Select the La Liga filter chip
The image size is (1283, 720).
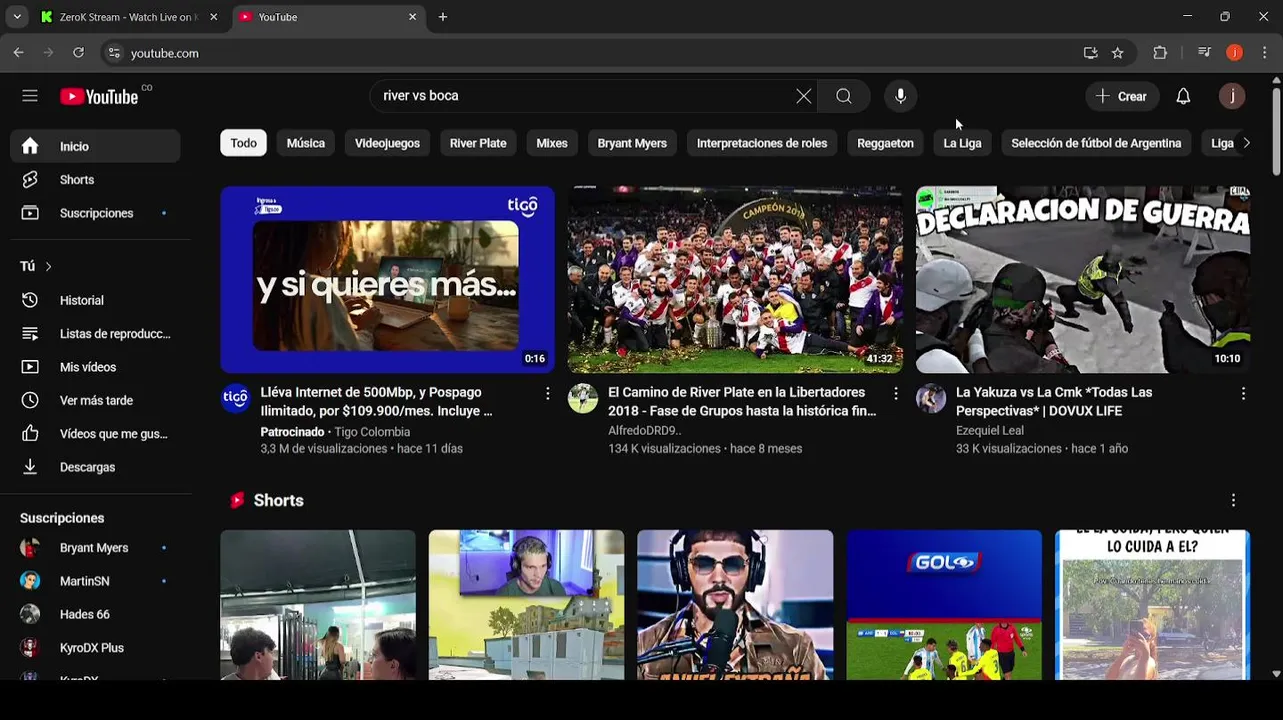962,143
